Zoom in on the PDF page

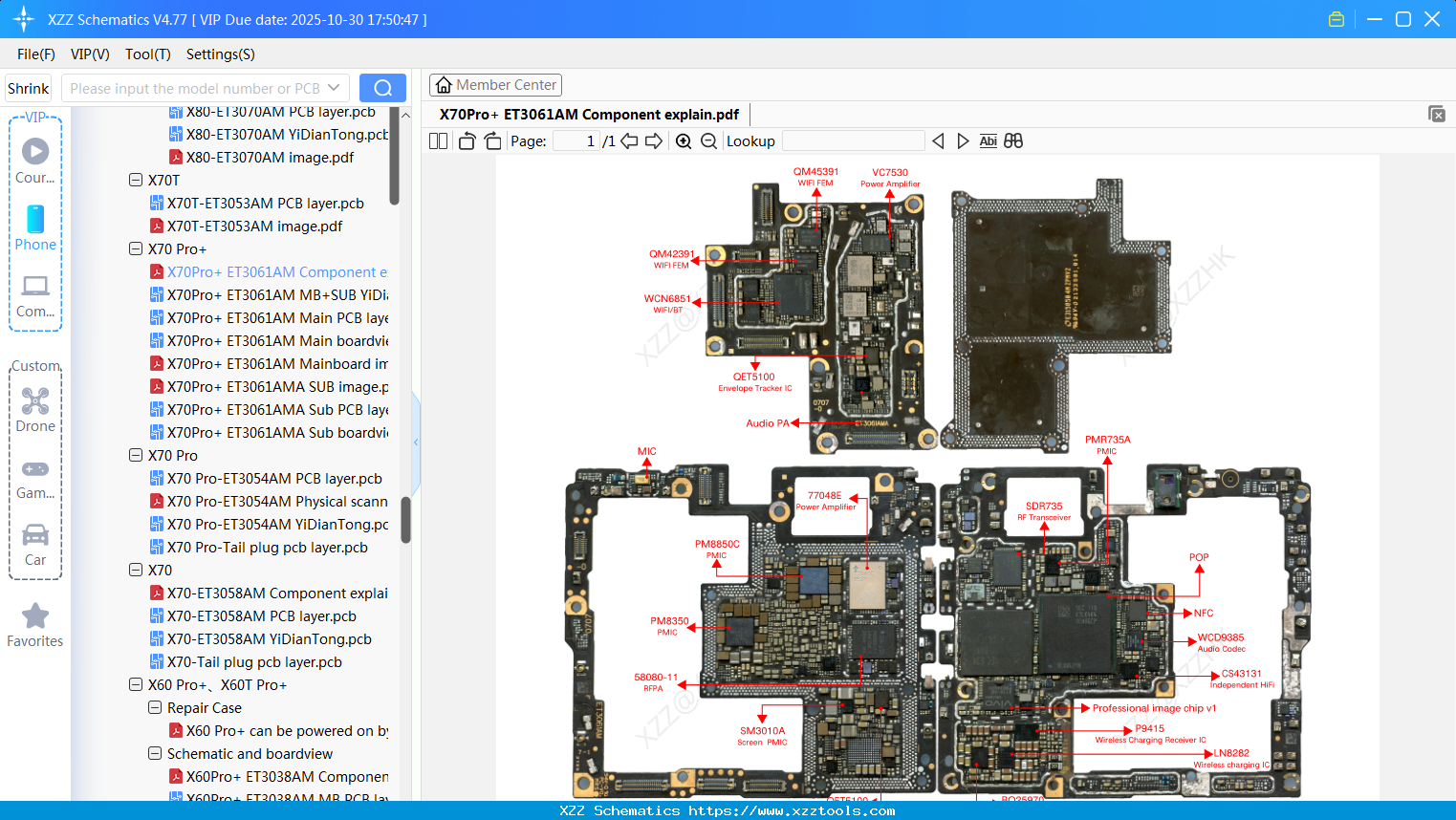(x=684, y=140)
